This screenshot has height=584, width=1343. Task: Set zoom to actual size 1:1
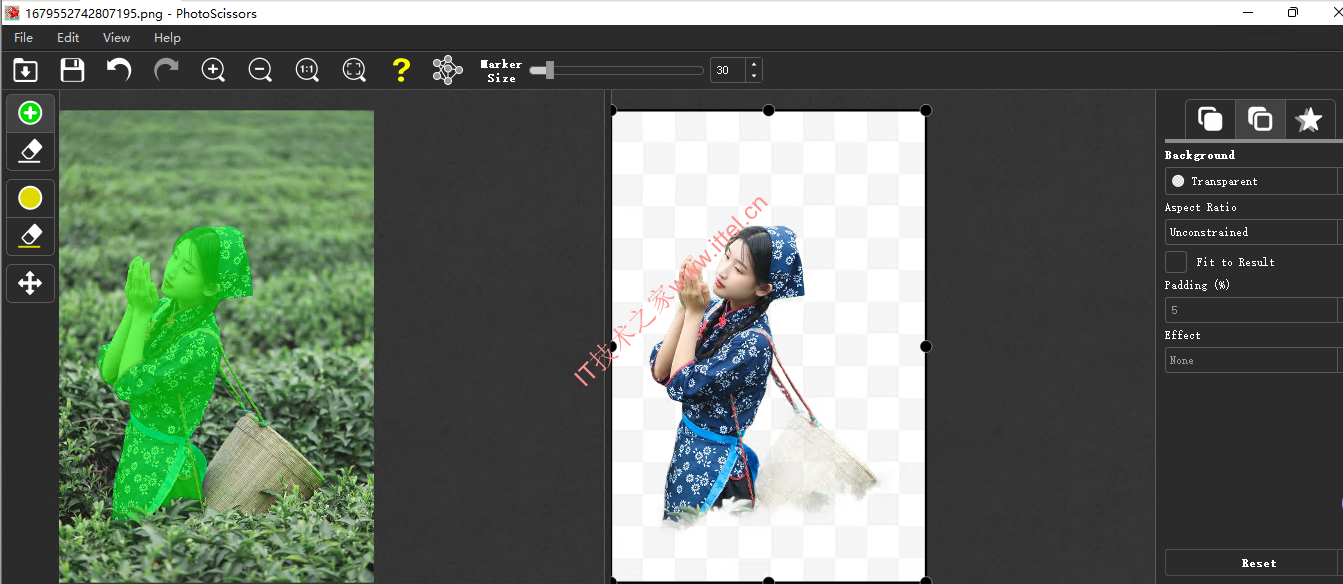(307, 70)
